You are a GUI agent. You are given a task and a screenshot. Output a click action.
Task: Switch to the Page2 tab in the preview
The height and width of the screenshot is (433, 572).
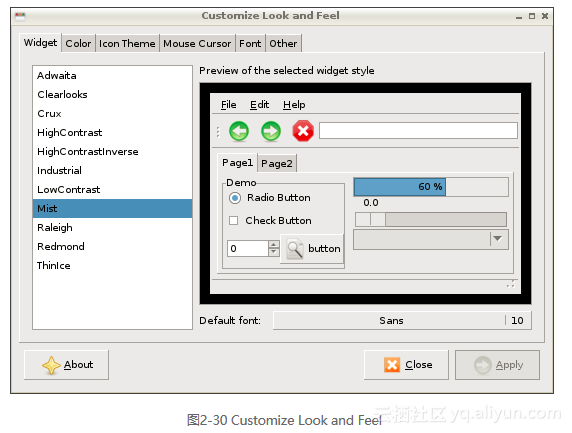(x=277, y=163)
